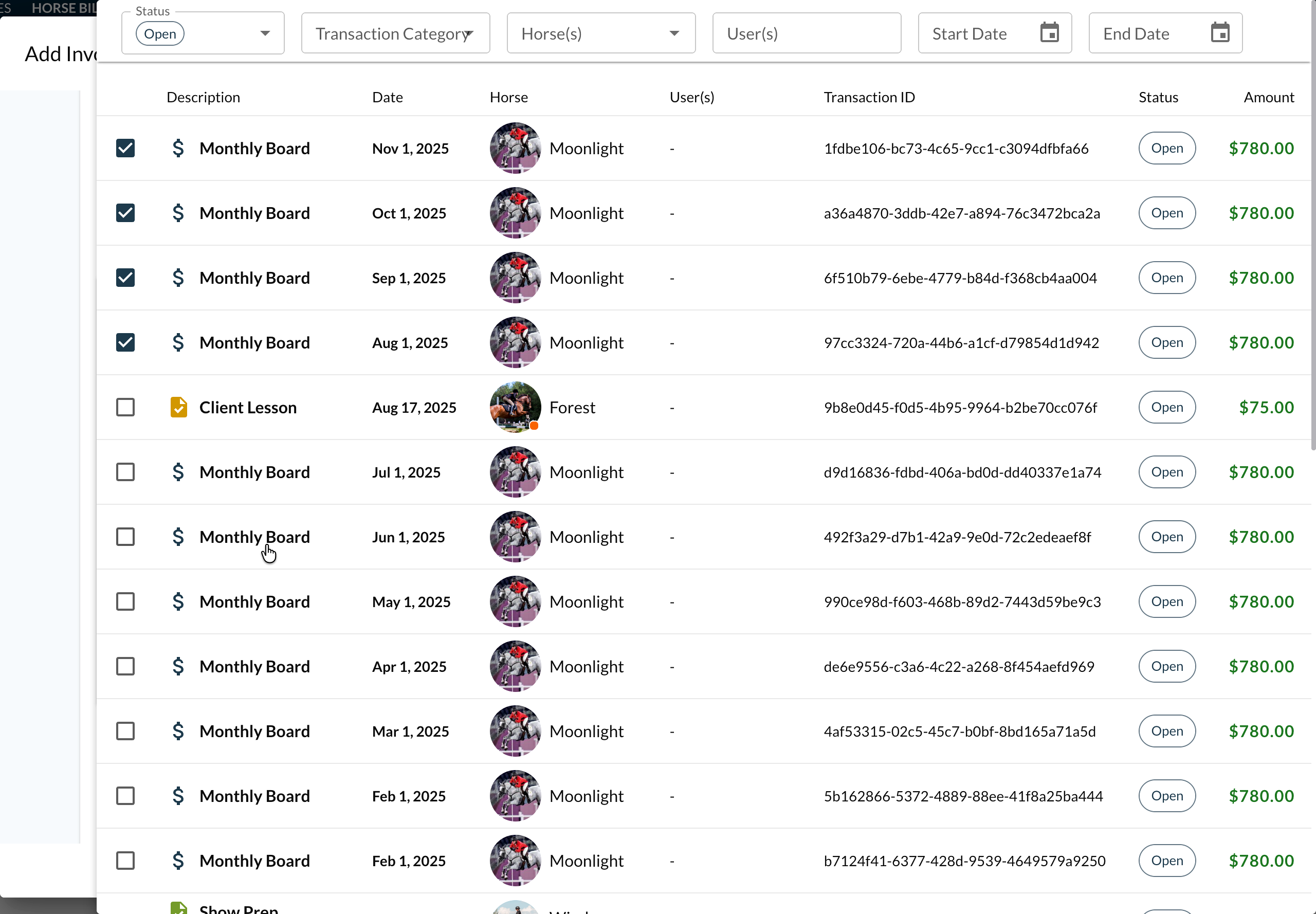Viewport: 1316px width, 914px height.
Task: Click the User(s) filter input field
Action: point(806,33)
